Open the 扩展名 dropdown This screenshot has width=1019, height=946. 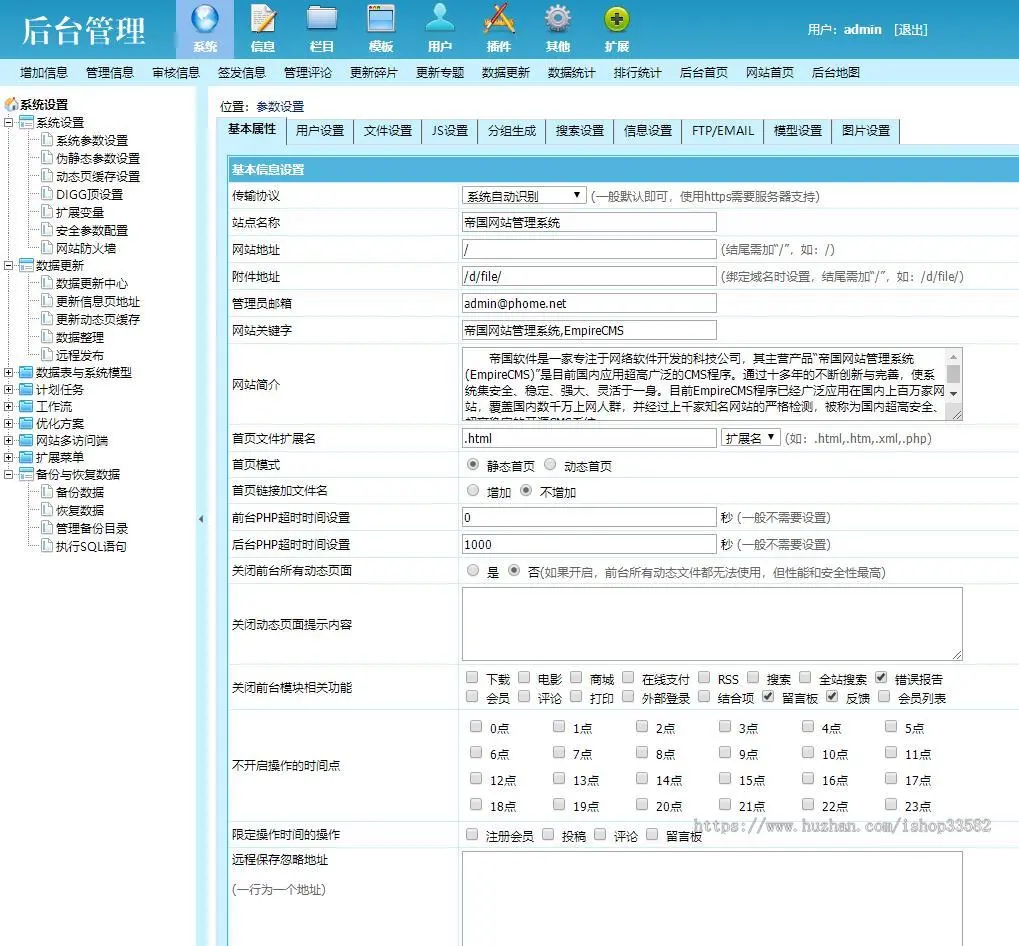(751, 438)
